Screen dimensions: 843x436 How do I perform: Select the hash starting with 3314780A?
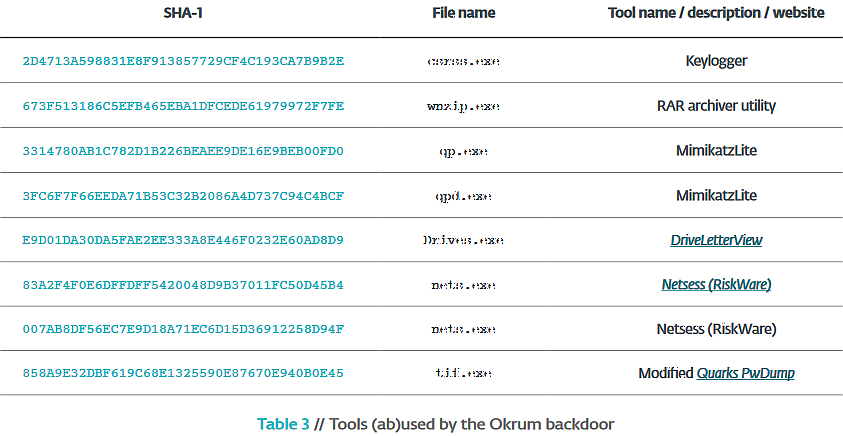pyautogui.click(x=183, y=151)
